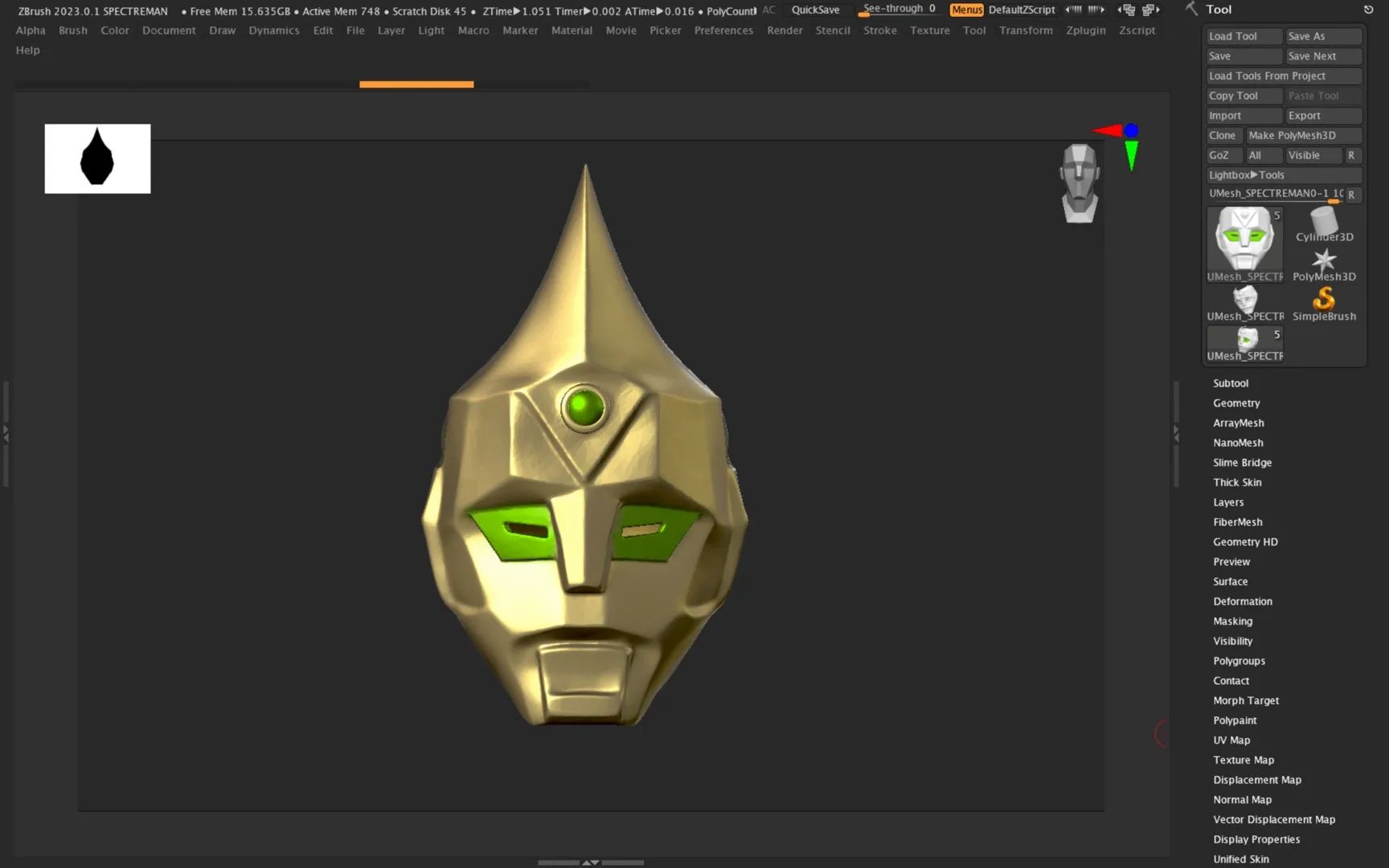The image size is (1389, 868).
Task: Select the SimpleBrush tool
Action: tap(1324, 303)
